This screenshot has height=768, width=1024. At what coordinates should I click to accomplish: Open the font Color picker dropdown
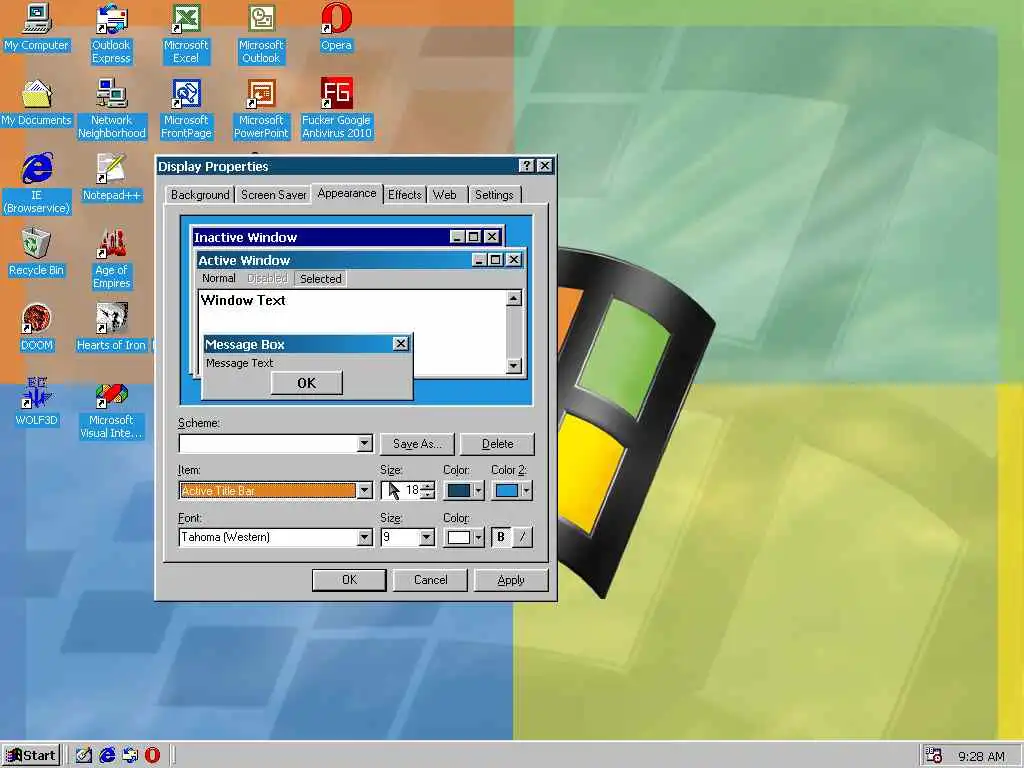(x=479, y=537)
